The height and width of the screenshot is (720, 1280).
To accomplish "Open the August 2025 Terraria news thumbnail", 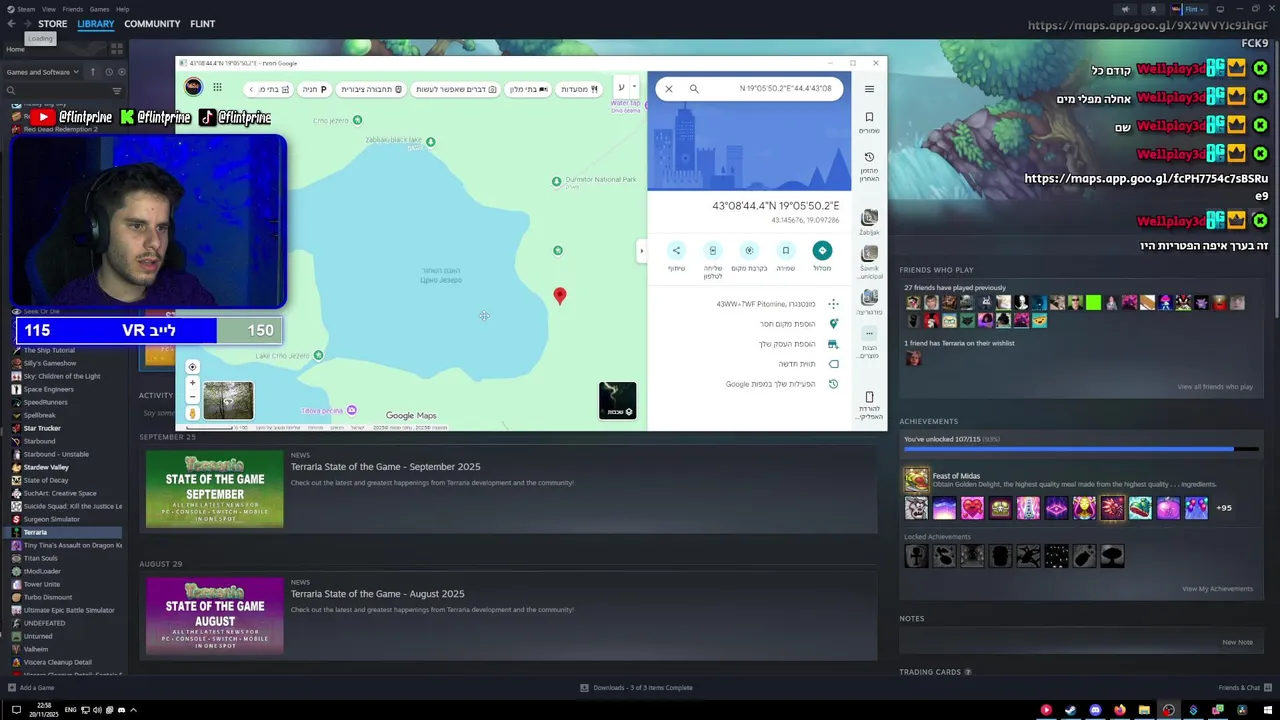I will 215,616.
